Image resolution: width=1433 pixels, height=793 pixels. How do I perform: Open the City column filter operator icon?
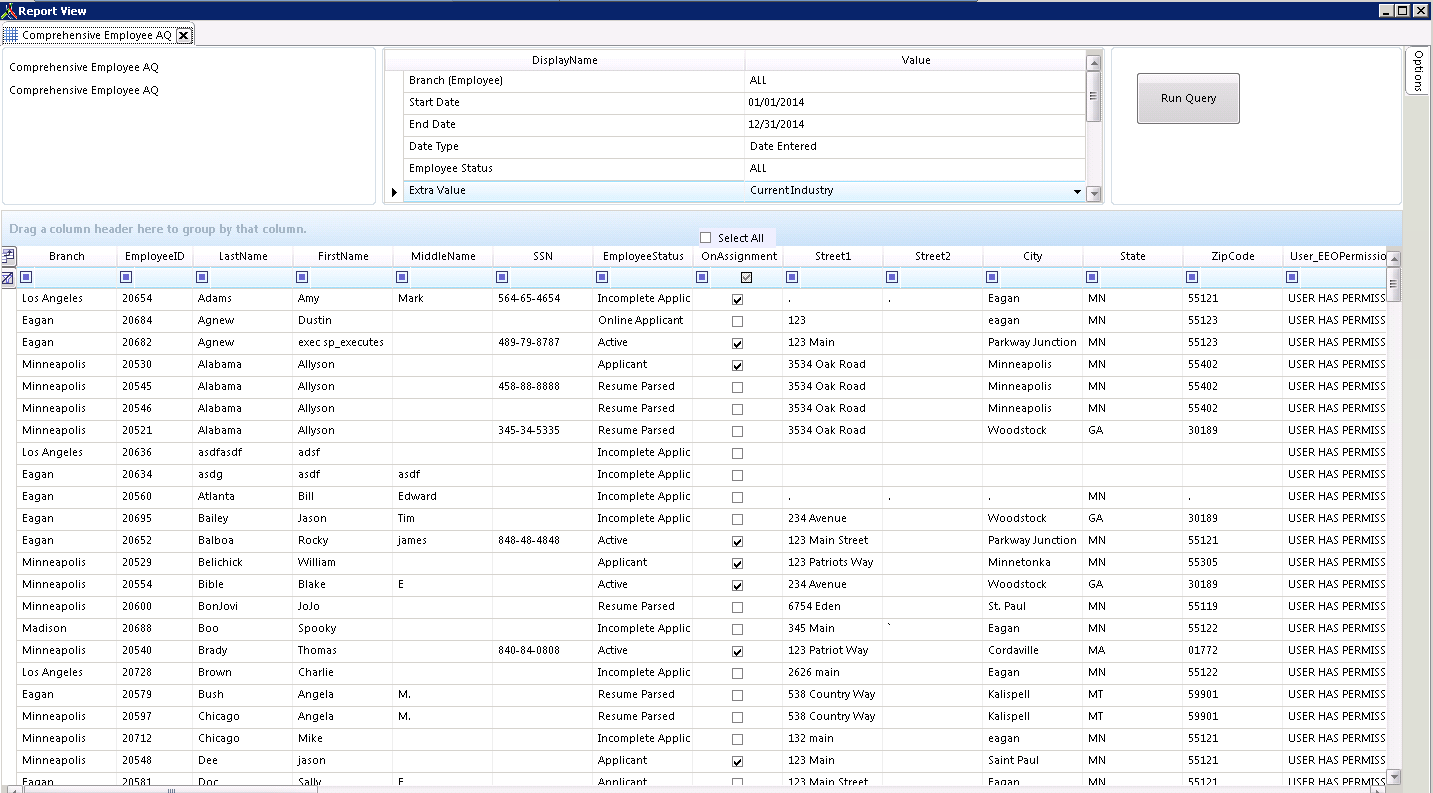[992, 277]
